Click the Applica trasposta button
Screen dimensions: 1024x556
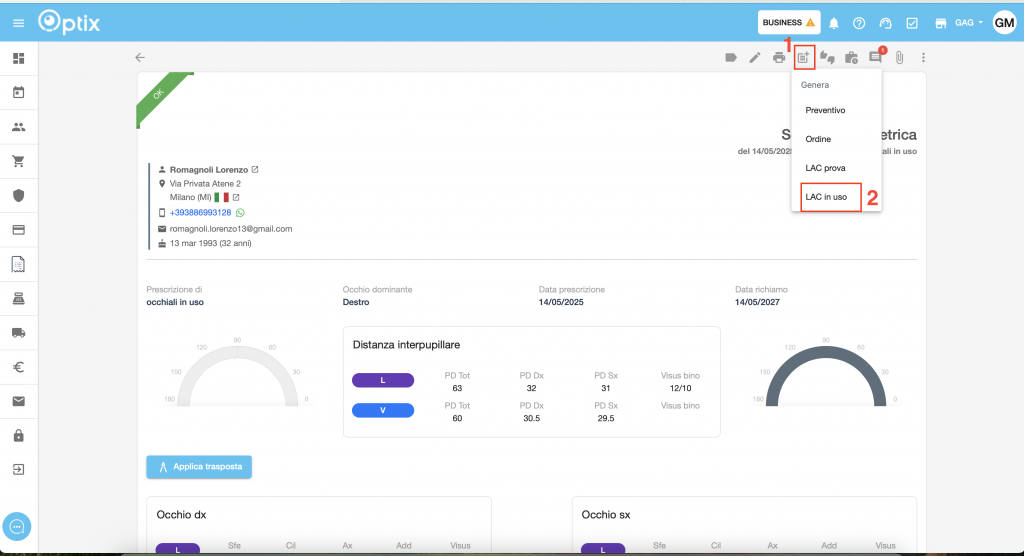click(x=199, y=467)
